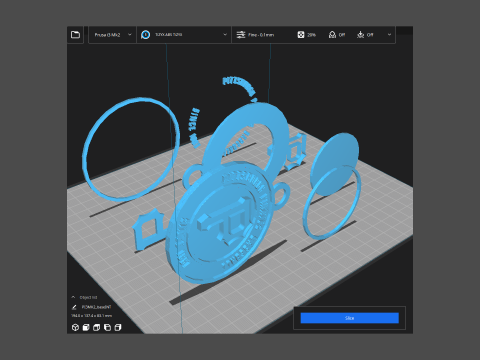Expand the material and nozzle selection dropdown
The height and width of the screenshot is (360, 480).
click(x=225, y=35)
